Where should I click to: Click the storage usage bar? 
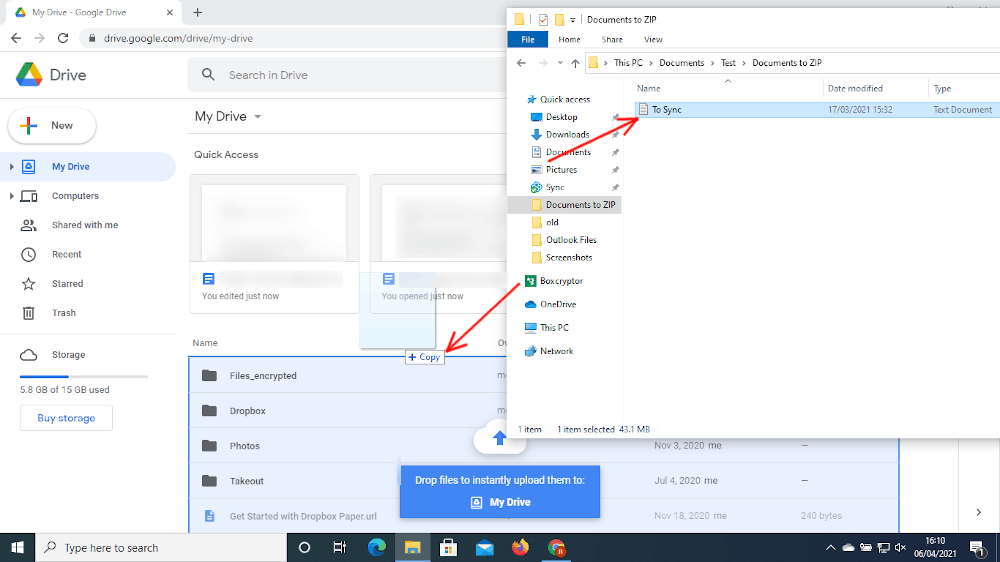pos(84,376)
